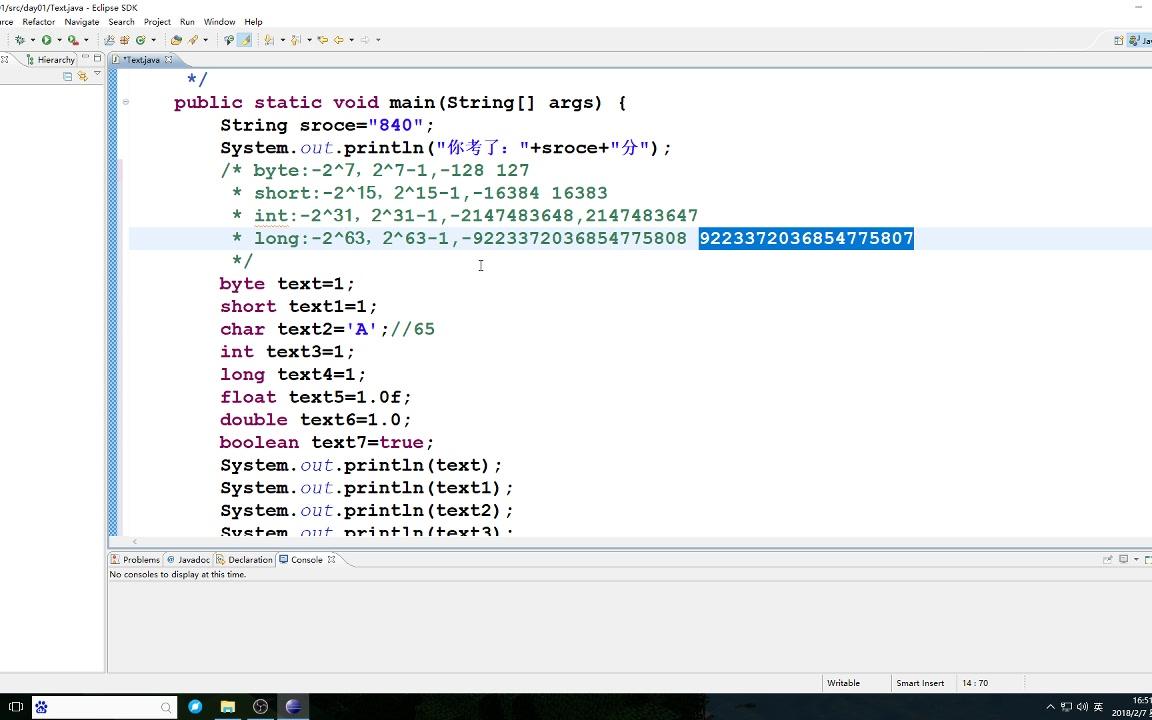Click the New Java Package toolbar icon
This screenshot has width=1152, height=720.
125,40
